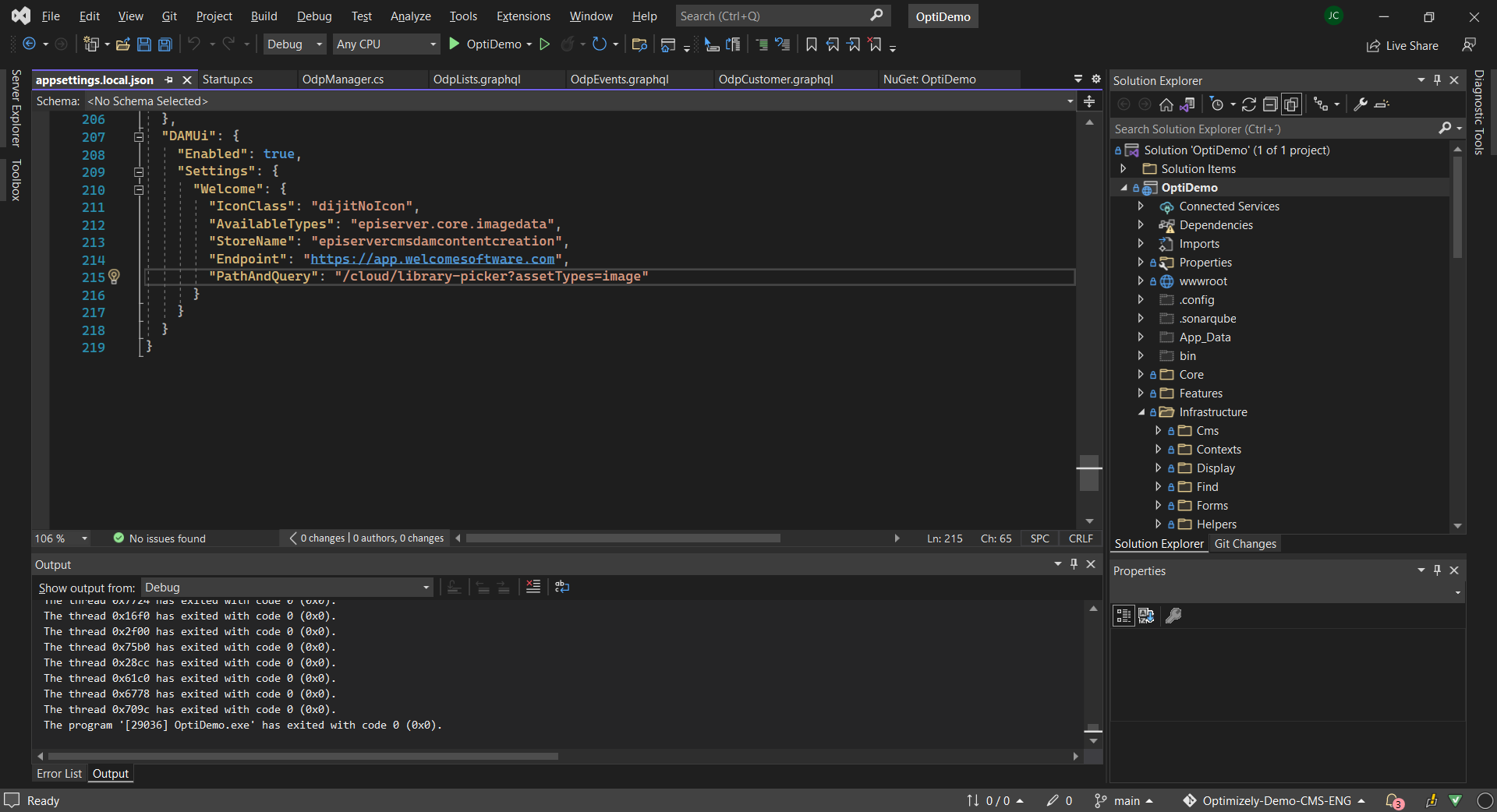
Task: Expand the Core folder in Solution Explorer
Action: pos(1141,375)
